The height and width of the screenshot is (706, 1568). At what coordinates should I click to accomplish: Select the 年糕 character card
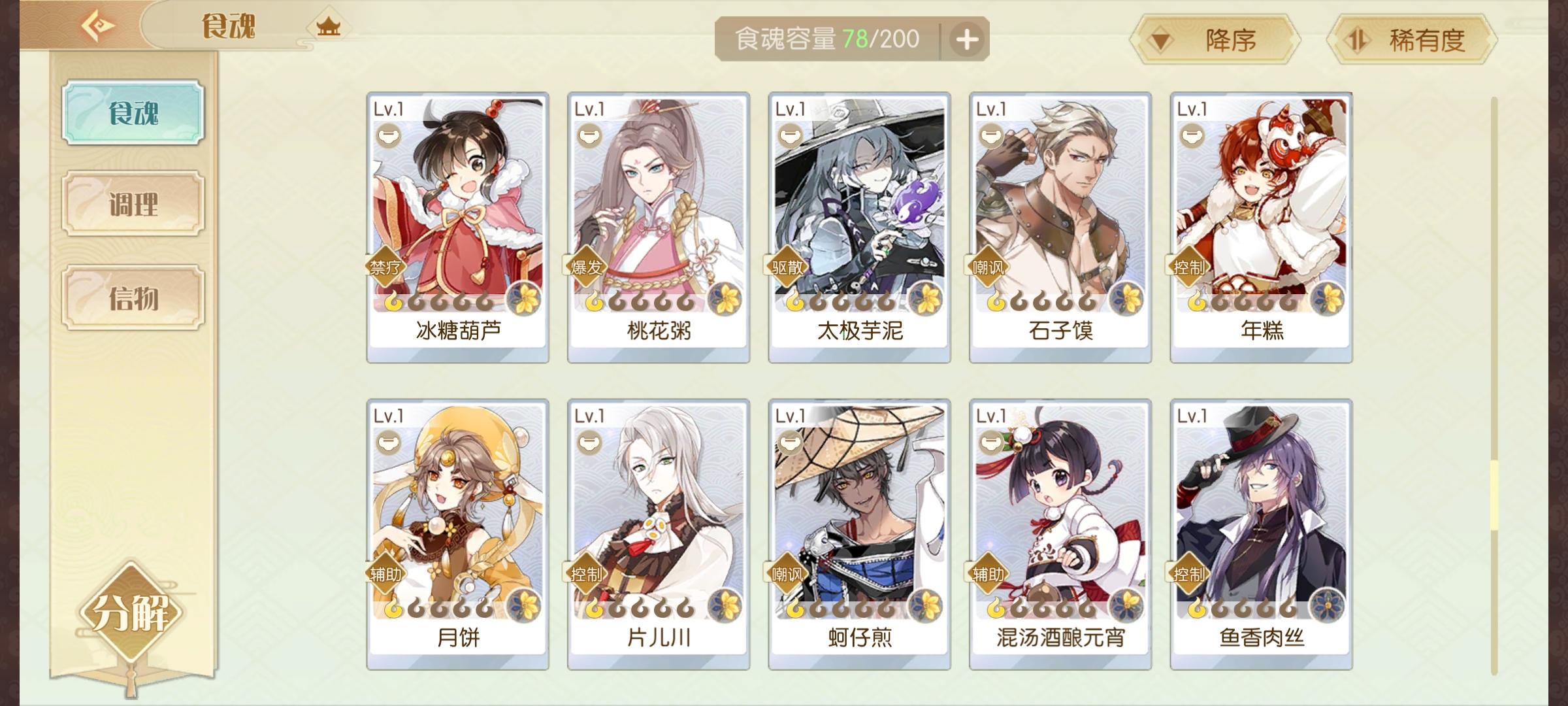[x=1261, y=227]
